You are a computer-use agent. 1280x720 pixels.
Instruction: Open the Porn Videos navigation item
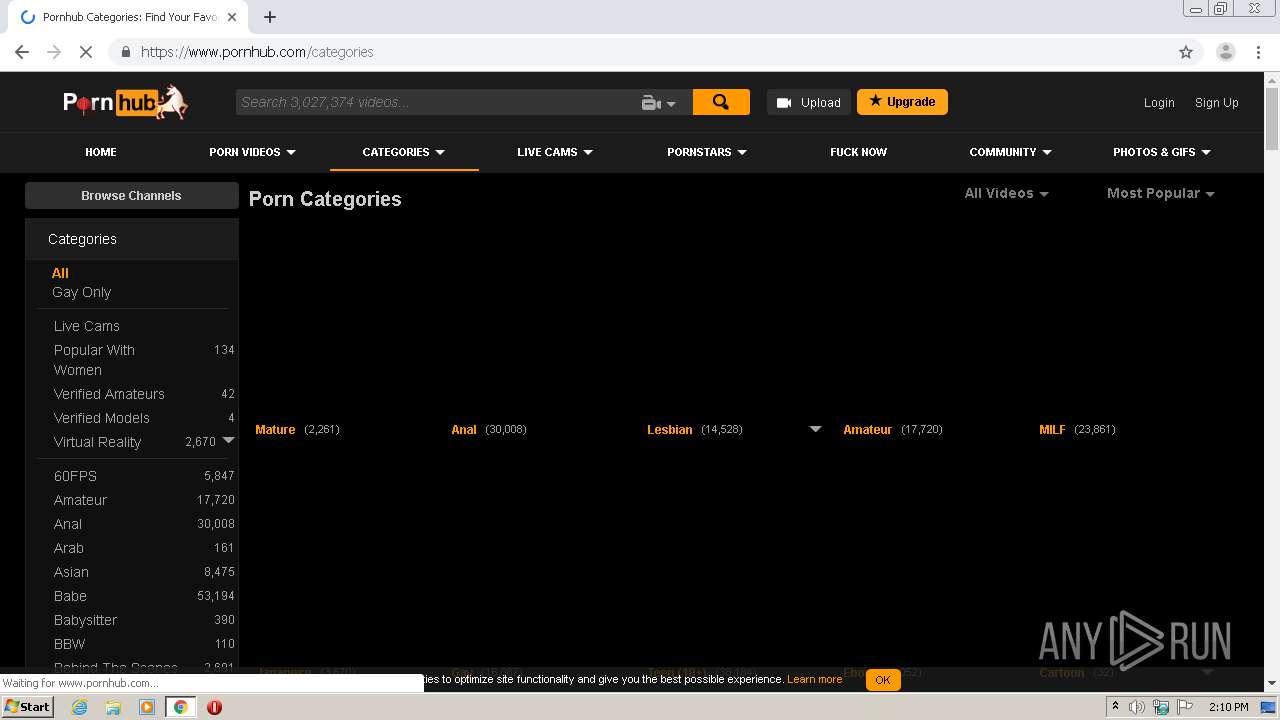[252, 152]
